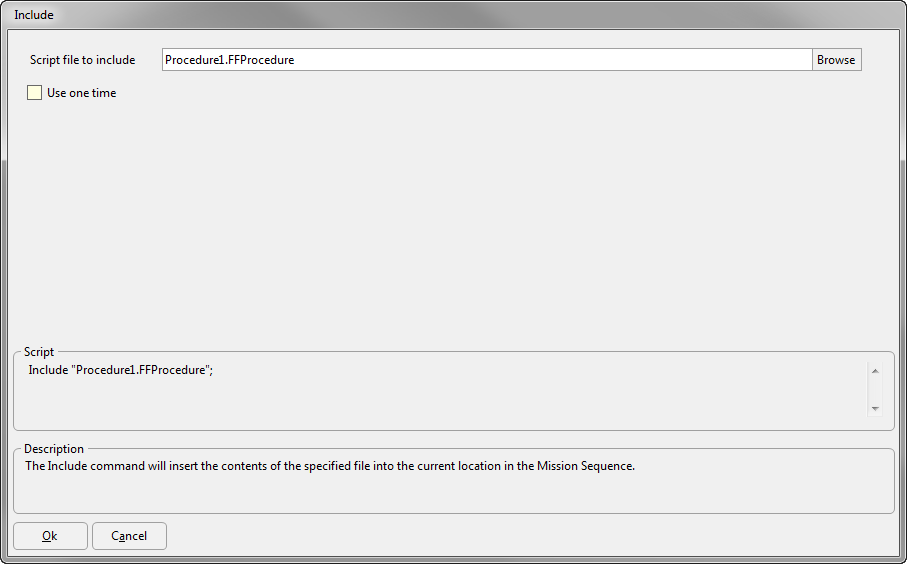Click the Script box scroll down arrow
This screenshot has width=907, height=564.
pyautogui.click(x=875, y=408)
